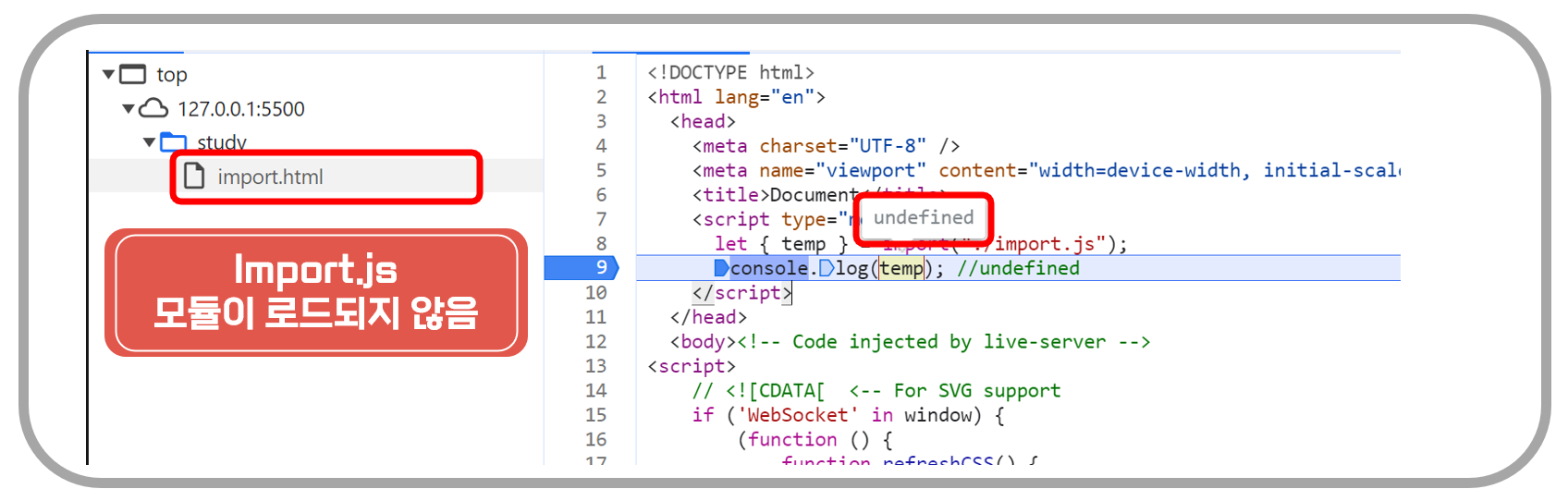The image size is (1568, 489).
Task: Click the let keyword on line 8
Action: [731, 244]
